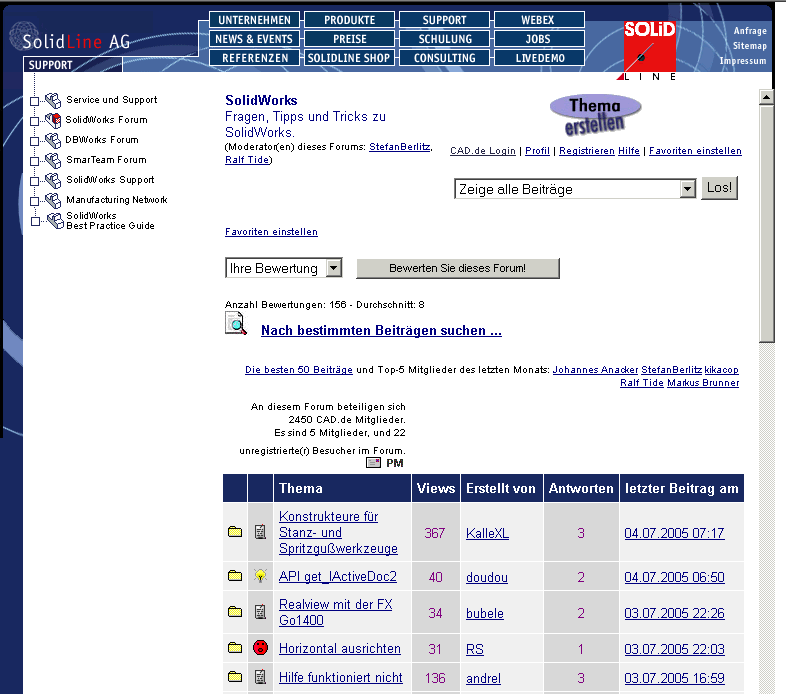786x694 pixels.
Task: Open the CAD.de Login link
Action: [483, 151]
